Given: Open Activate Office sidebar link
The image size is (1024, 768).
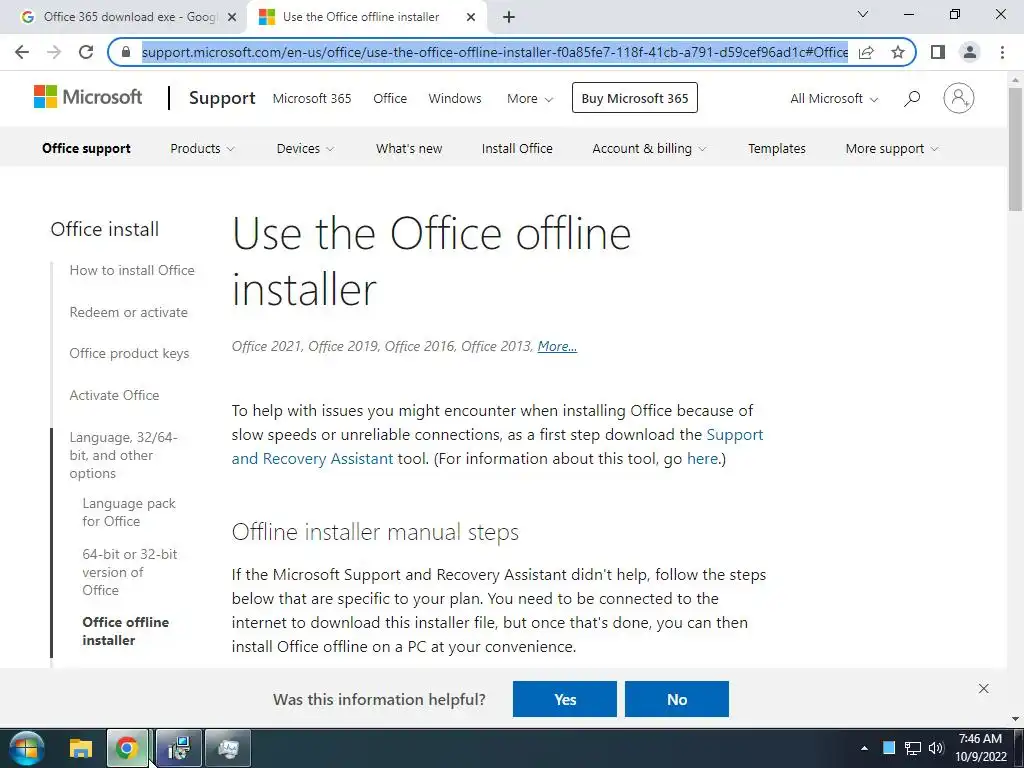Looking at the screenshot, I should click(x=114, y=395).
